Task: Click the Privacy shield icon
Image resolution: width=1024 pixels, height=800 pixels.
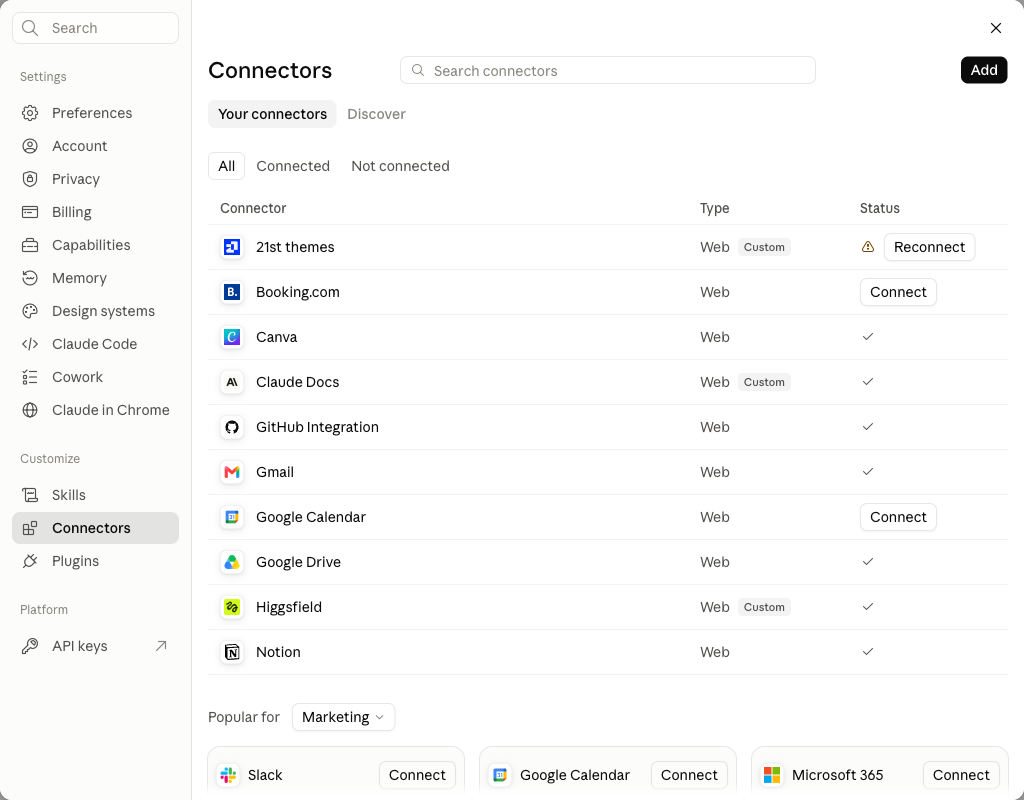Action: point(30,179)
